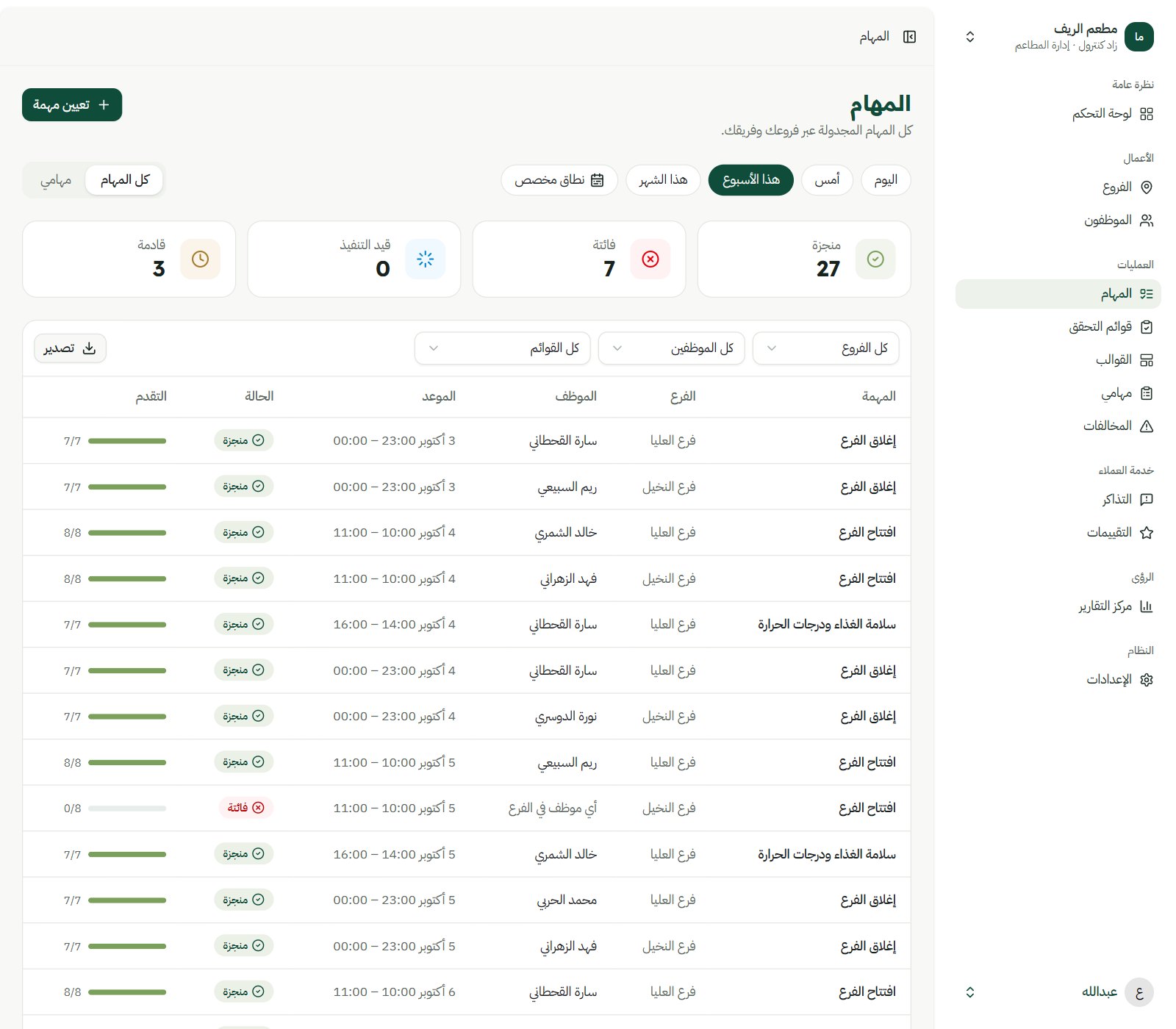The width and height of the screenshot is (1176, 1029).
Task: Click the clock icon on قادمة card
Action: pyautogui.click(x=200, y=259)
